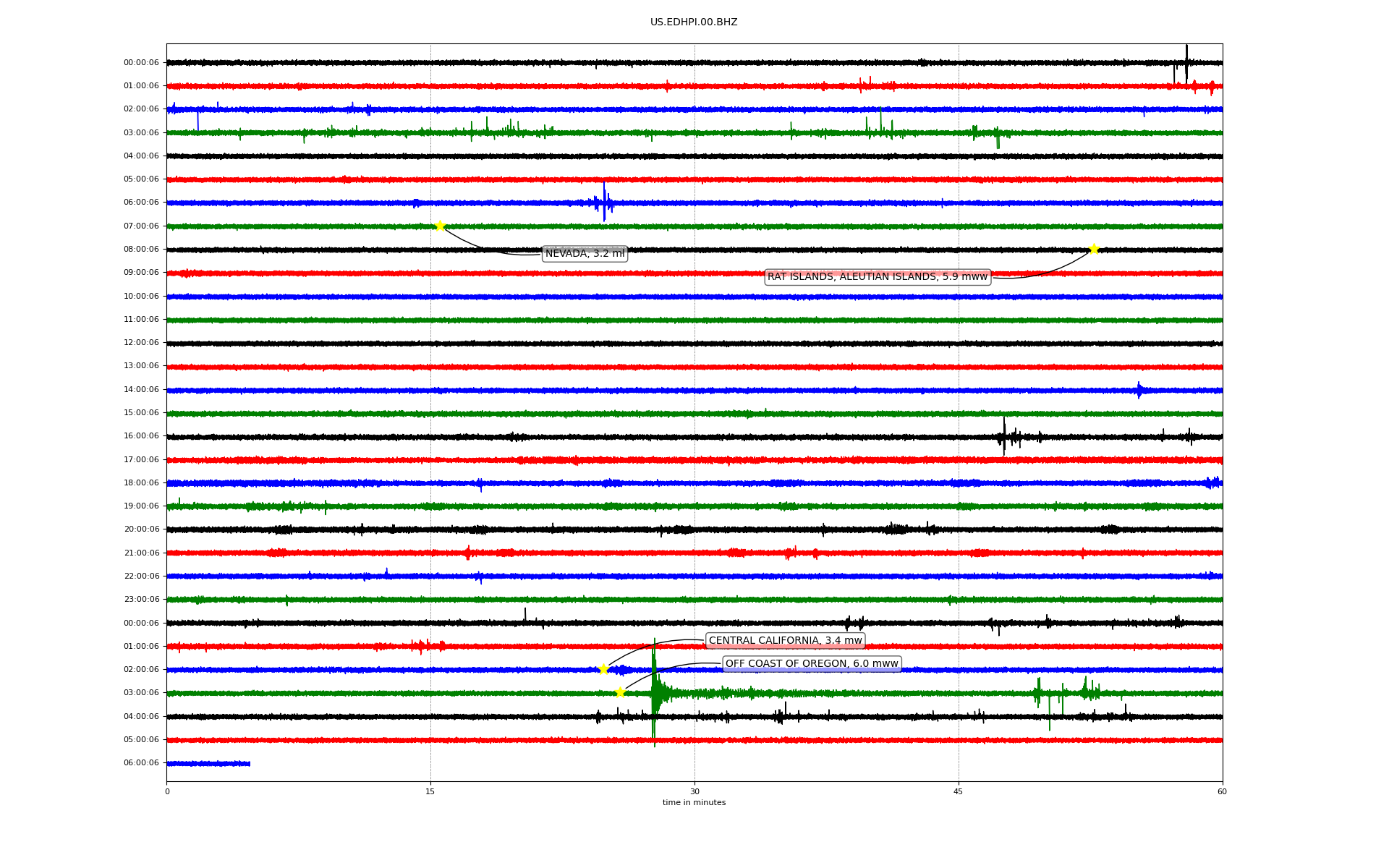Image resolution: width=1389 pixels, height=868 pixels.
Task: Click the 12:00:06 trace time label
Action: [141, 343]
